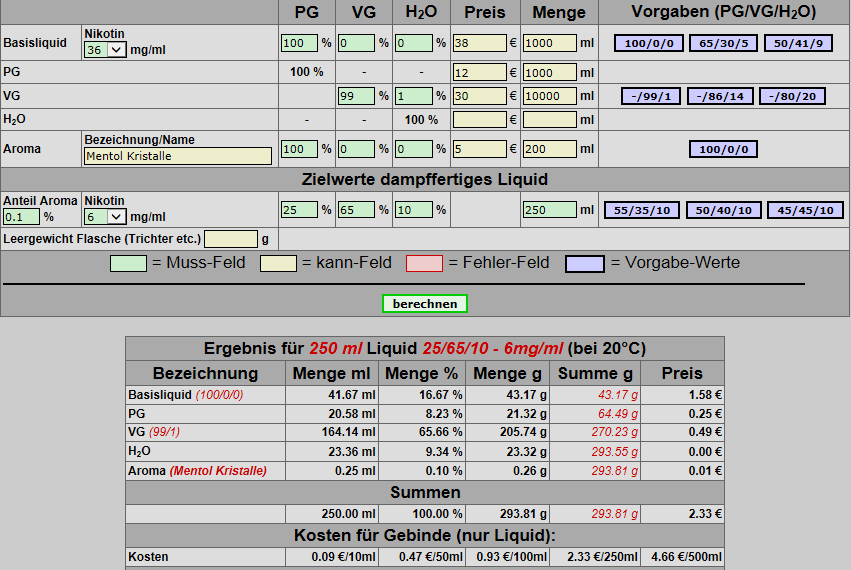
Task: Click the berechnen button
Action: pos(424,304)
